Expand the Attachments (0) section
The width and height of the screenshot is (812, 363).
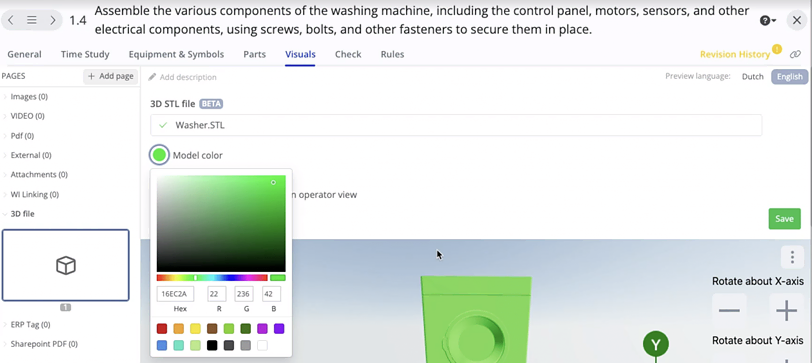tap(39, 175)
